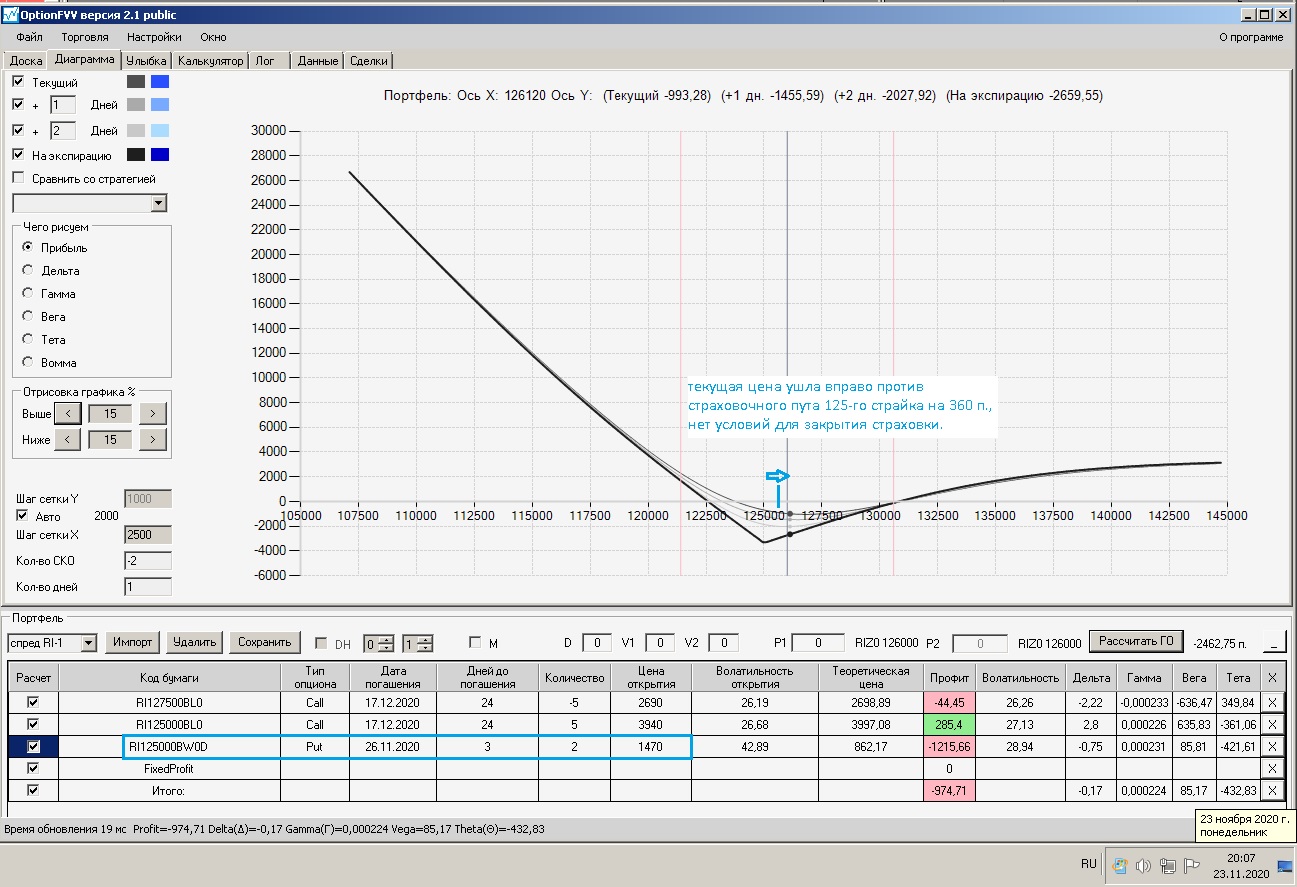This screenshot has width=1297, height=887.
Task: Click the X button in the FixedProfit row
Action: pyautogui.click(x=1272, y=769)
